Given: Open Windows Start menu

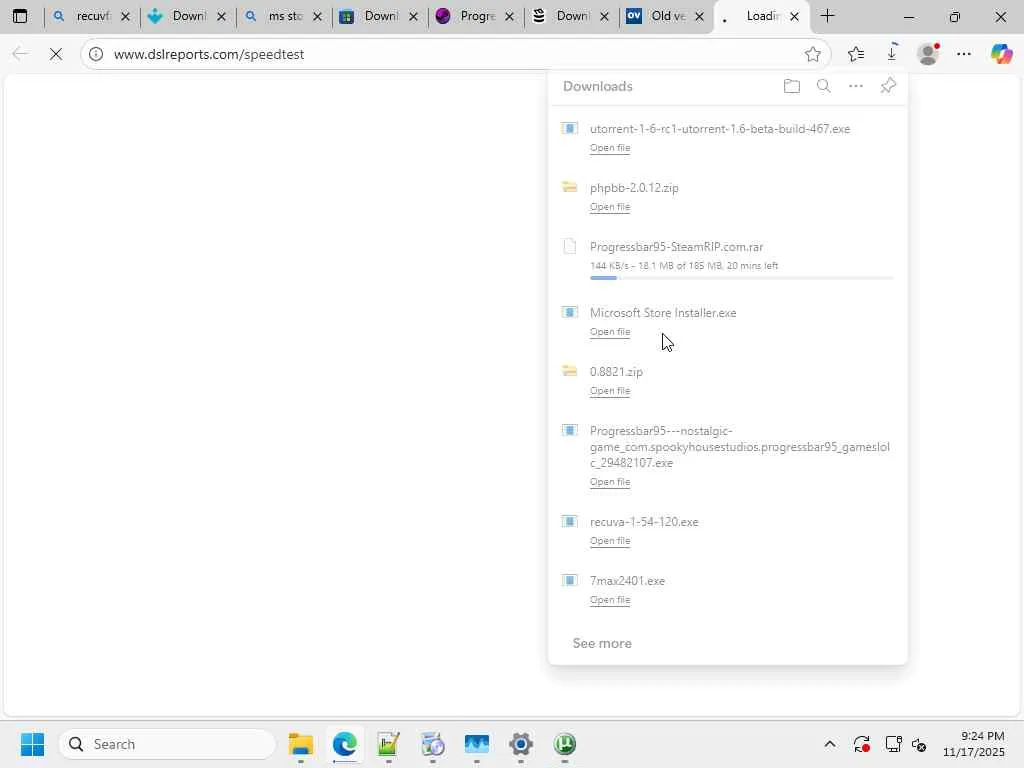Looking at the screenshot, I should coord(32,744).
